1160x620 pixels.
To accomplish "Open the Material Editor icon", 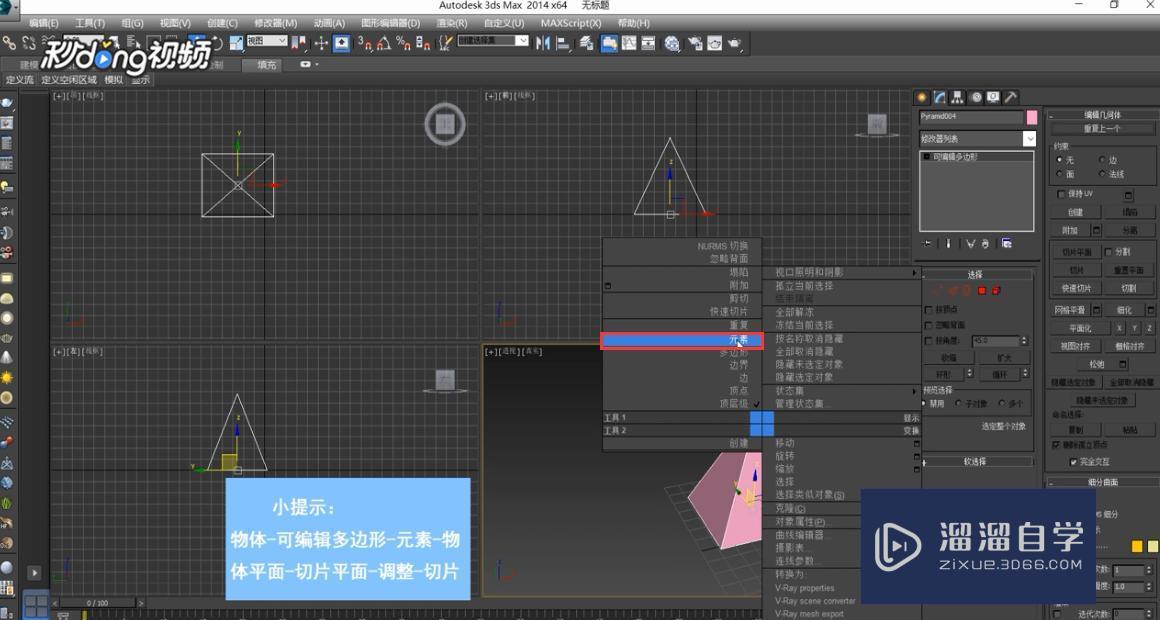I will point(671,43).
